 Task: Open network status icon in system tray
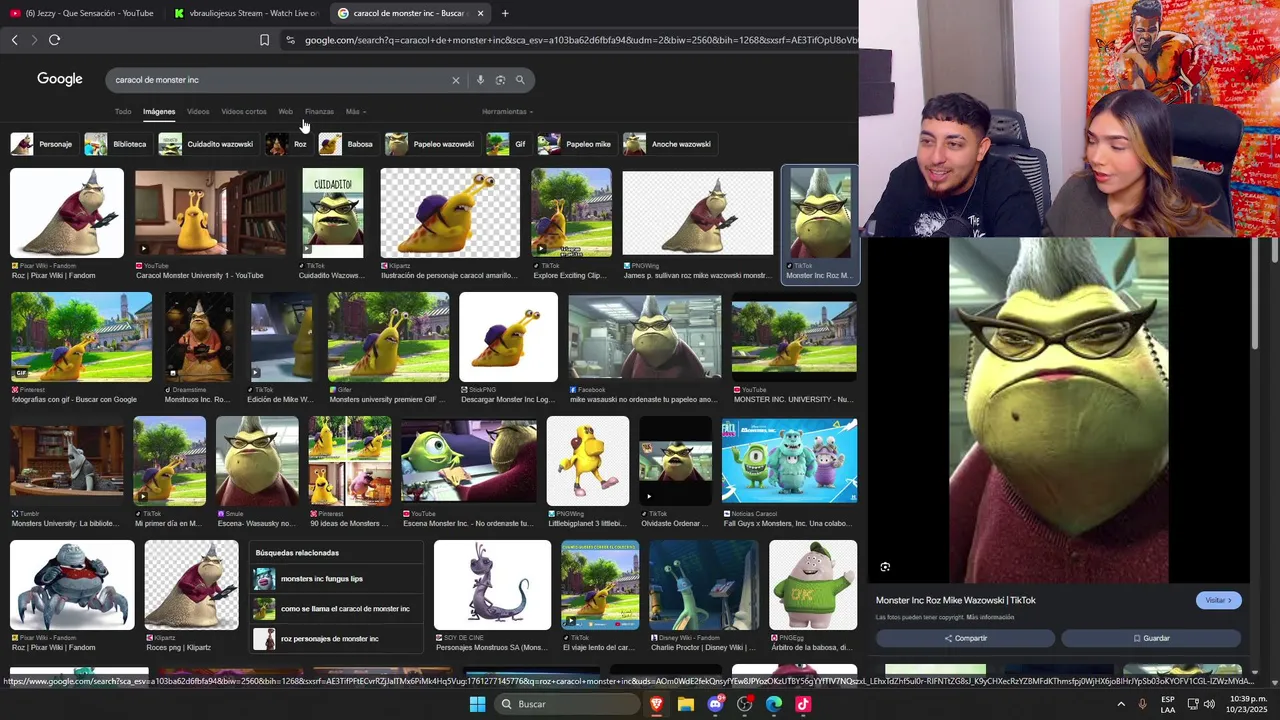click(x=1193, y=704)
